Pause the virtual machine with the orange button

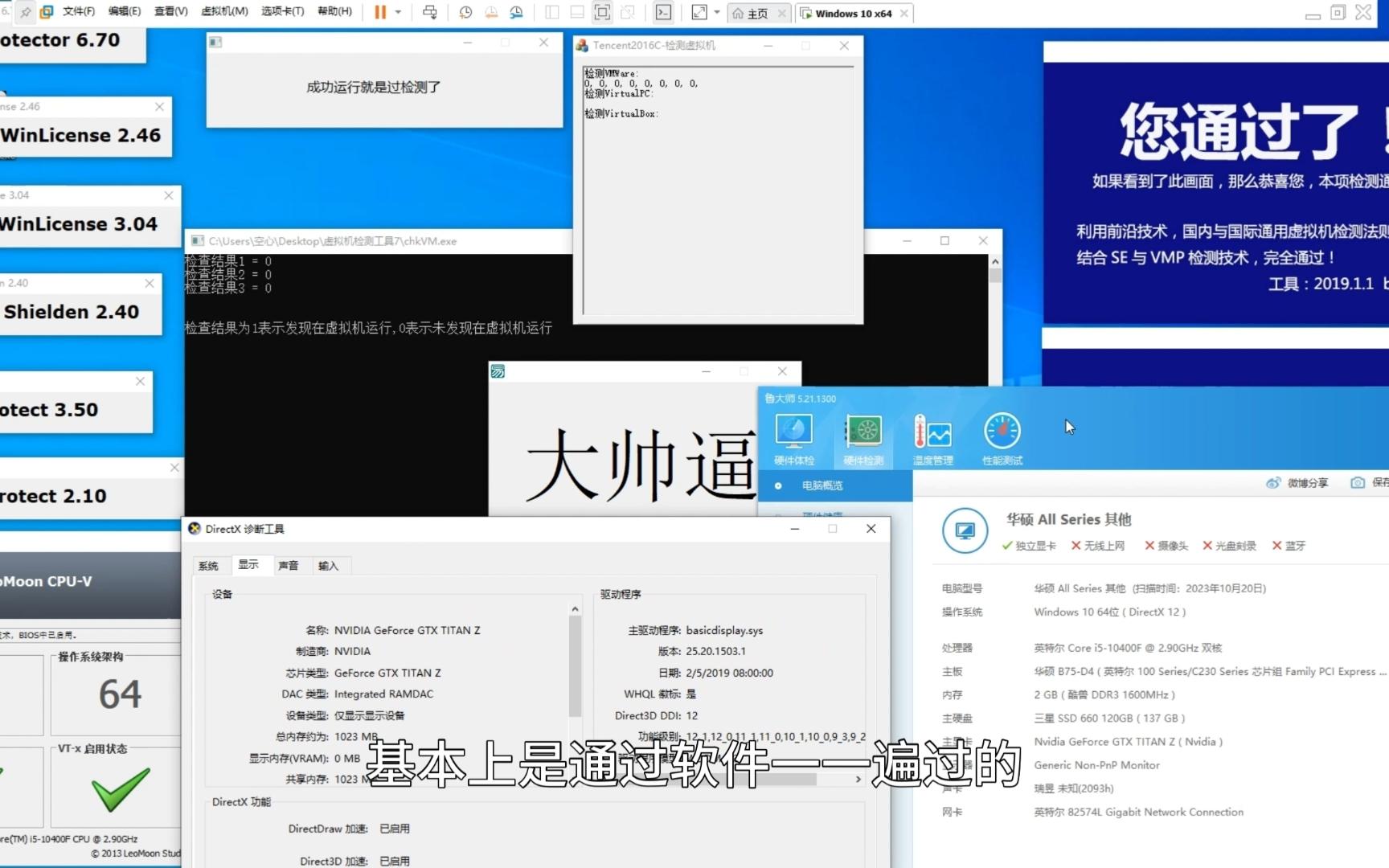380,12
